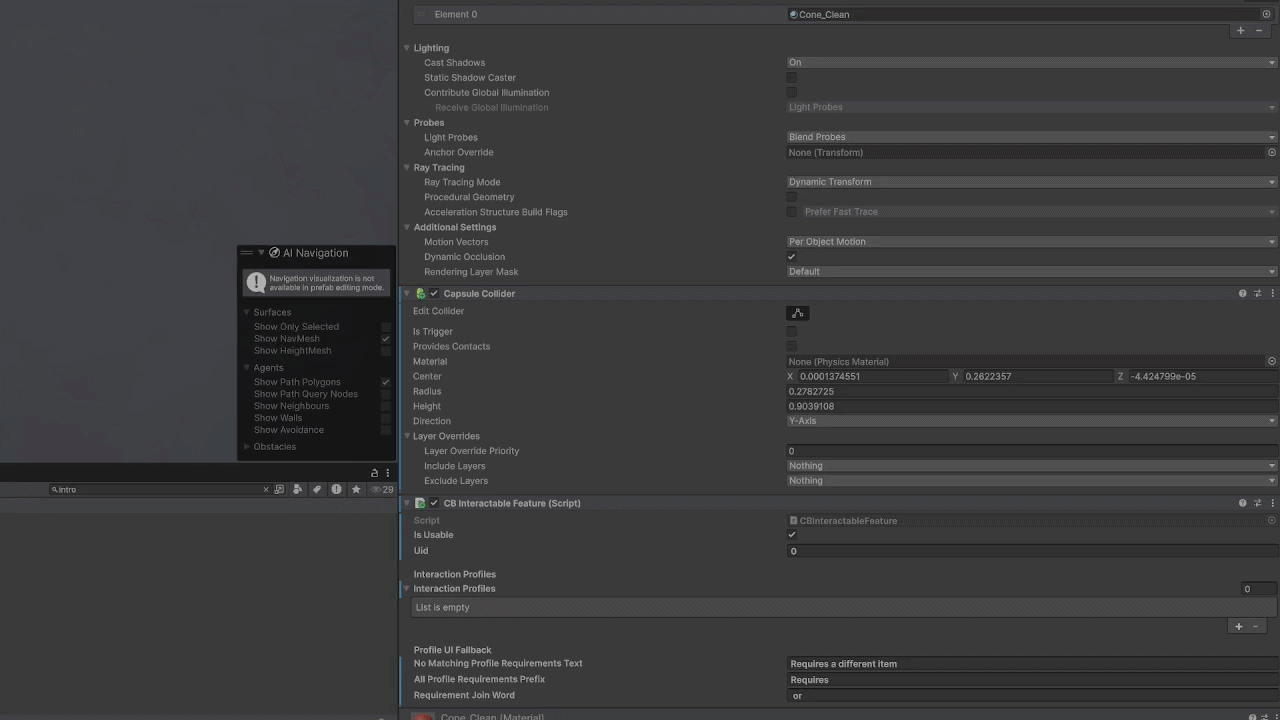Open the Motion Vectors dropdown

(x=1032, y=242)
